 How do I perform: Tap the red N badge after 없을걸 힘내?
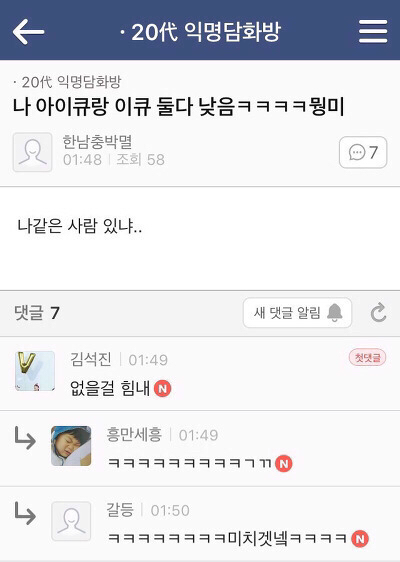pyautogui.click(x=162, y=389)
